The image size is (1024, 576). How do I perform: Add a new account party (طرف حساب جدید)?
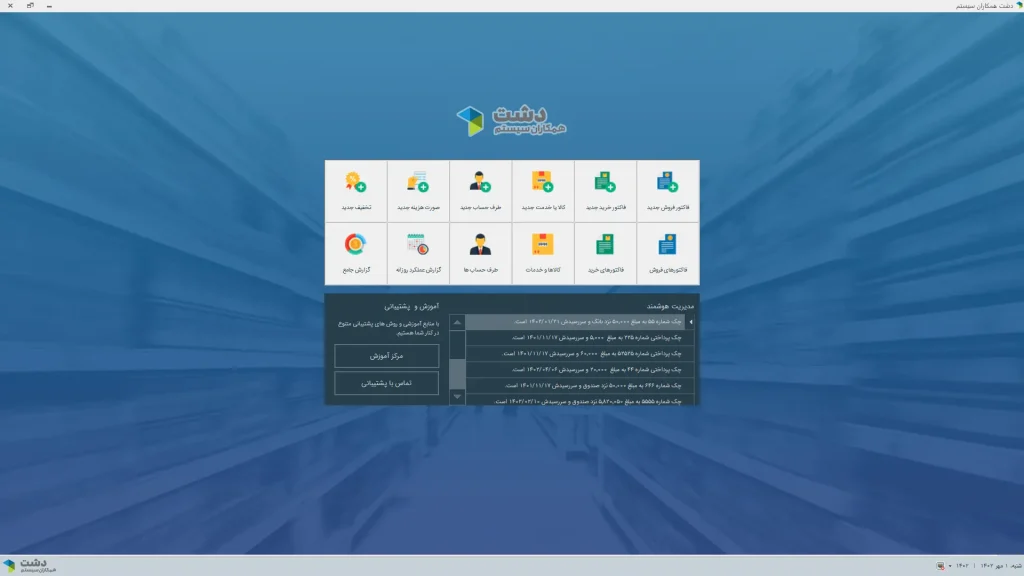480,191
